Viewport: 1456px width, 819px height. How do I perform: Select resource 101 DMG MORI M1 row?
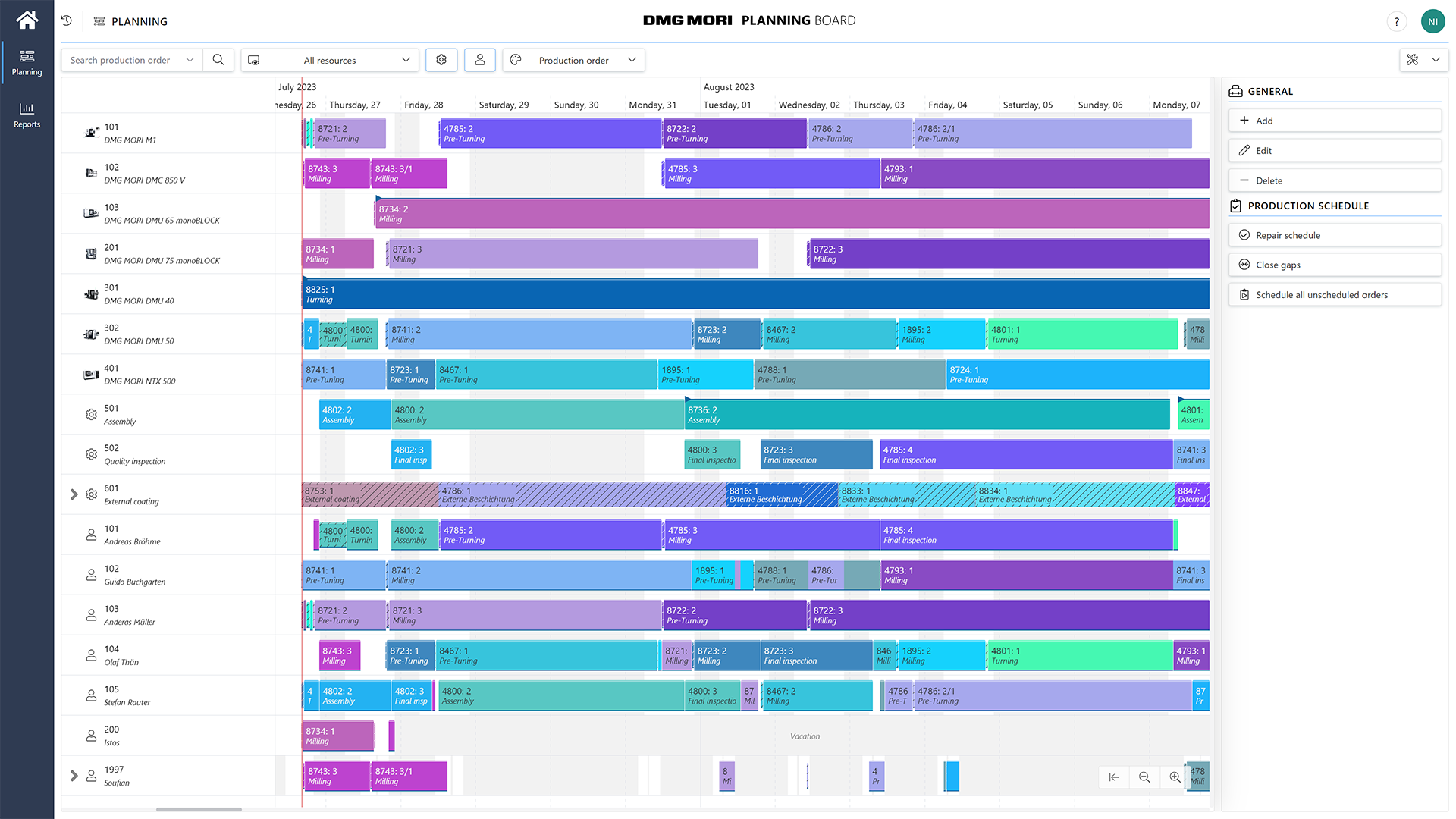tap(168, 133)
